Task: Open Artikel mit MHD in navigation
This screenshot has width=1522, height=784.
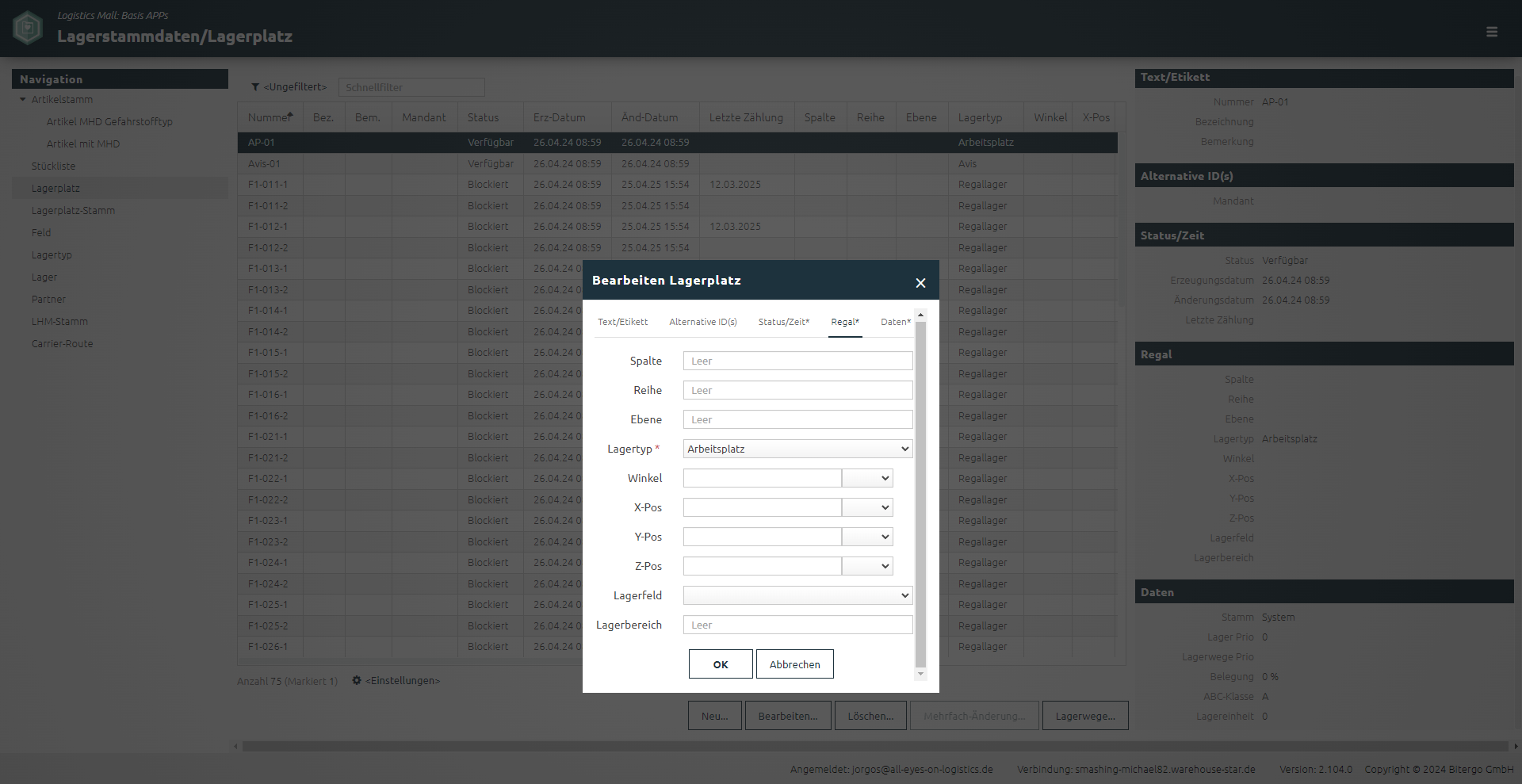Action: (83, 144)
